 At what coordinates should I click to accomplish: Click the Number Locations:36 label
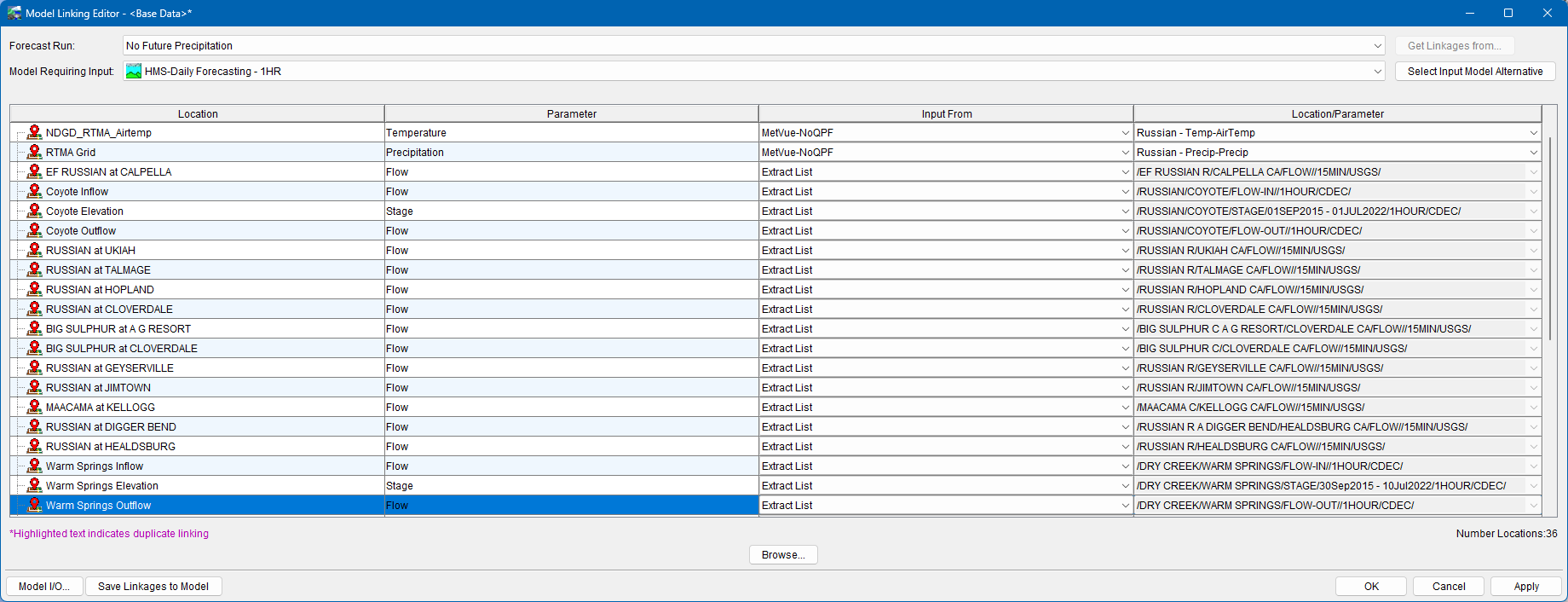click(x=1506, y=534)
